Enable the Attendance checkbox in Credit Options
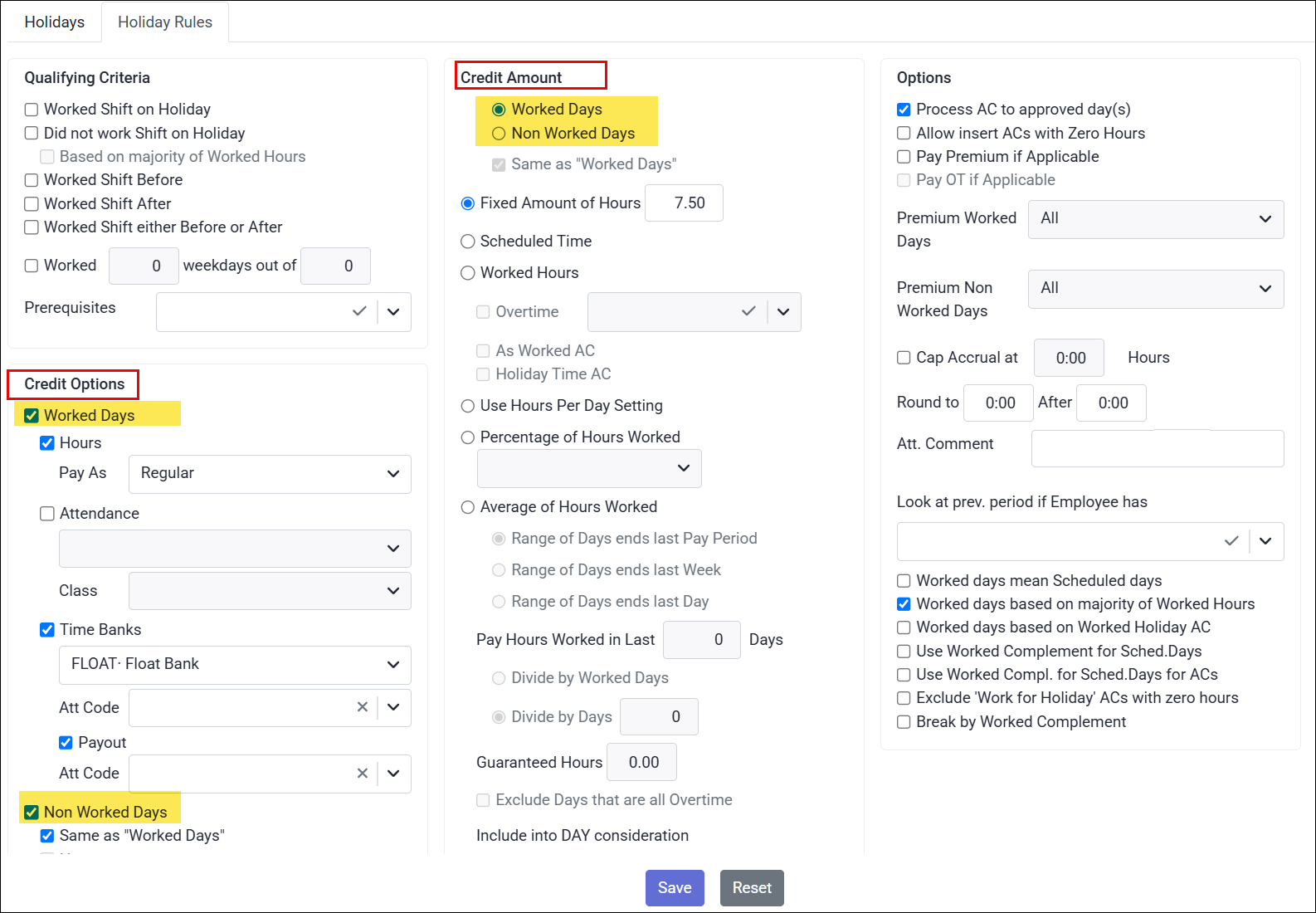Viewport: 1316px width, 913px height. pos(47,514)
